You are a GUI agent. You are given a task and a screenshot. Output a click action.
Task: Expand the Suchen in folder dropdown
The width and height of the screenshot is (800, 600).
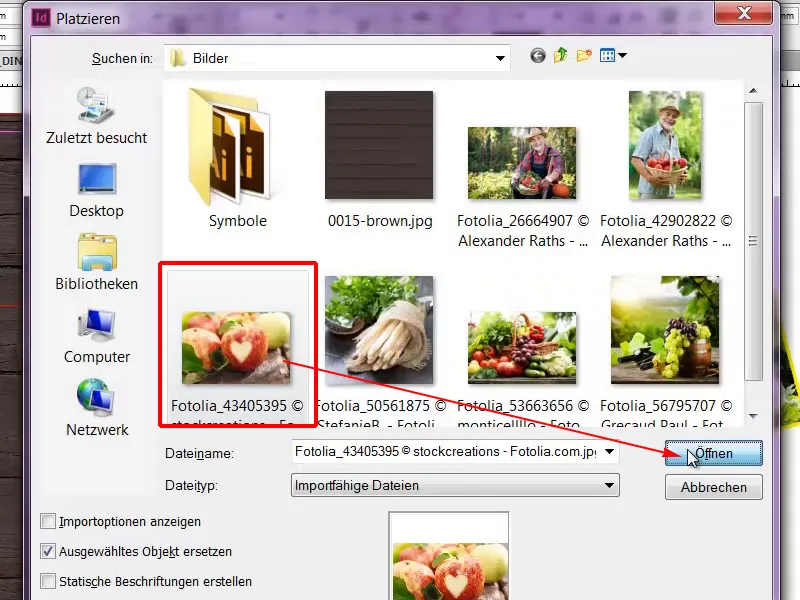pos(500,58)
